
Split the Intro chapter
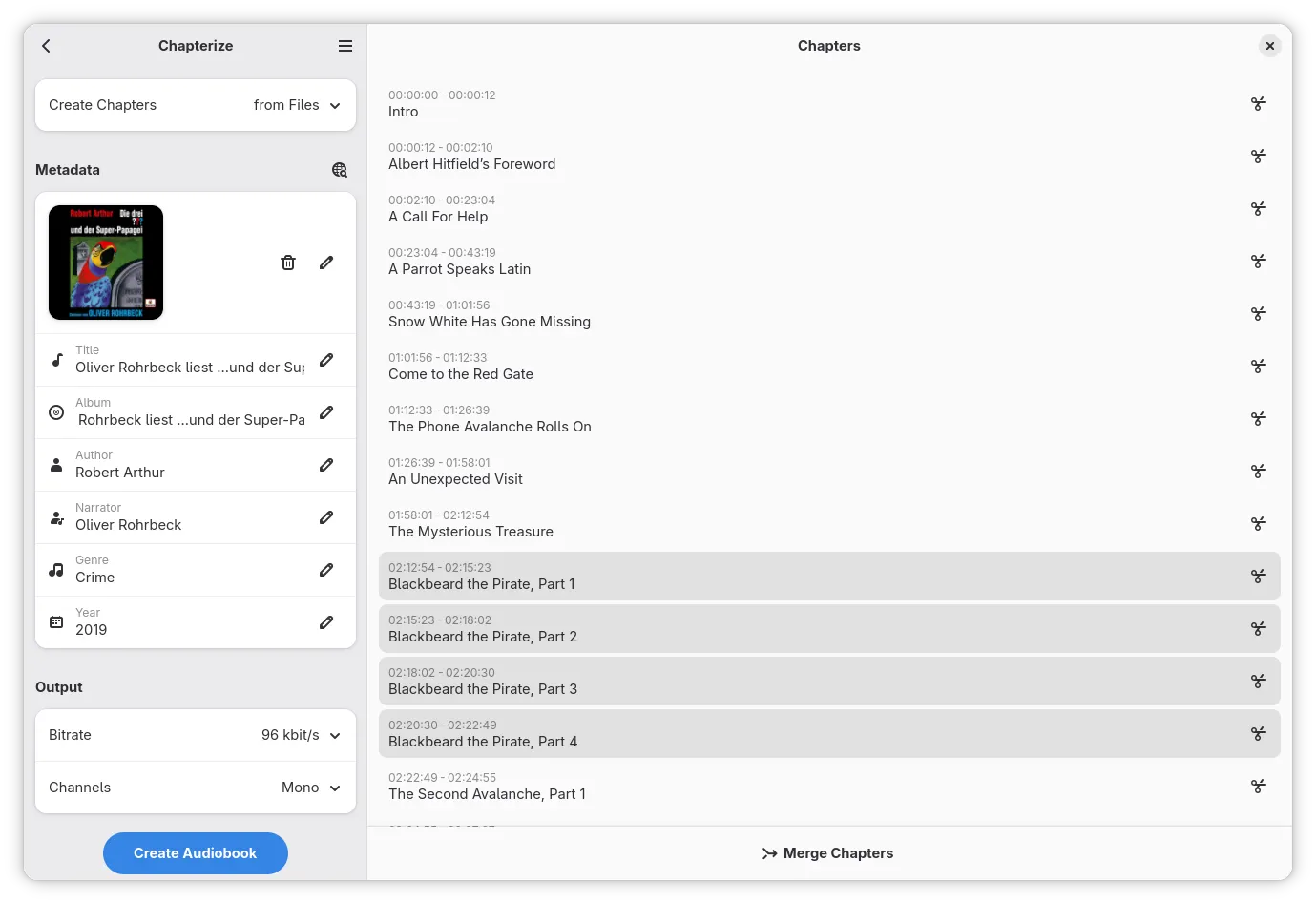pyautogui.click(x=1259, y=104)
